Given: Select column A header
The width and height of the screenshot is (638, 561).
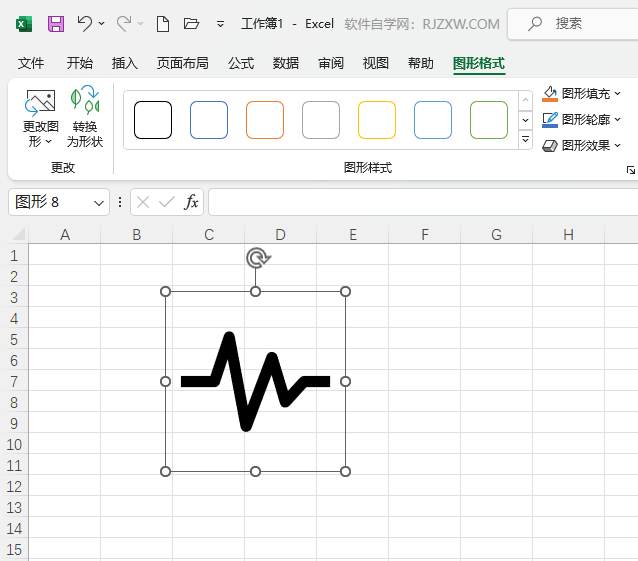Looking at the screenshot, I should tap(65, 235).
